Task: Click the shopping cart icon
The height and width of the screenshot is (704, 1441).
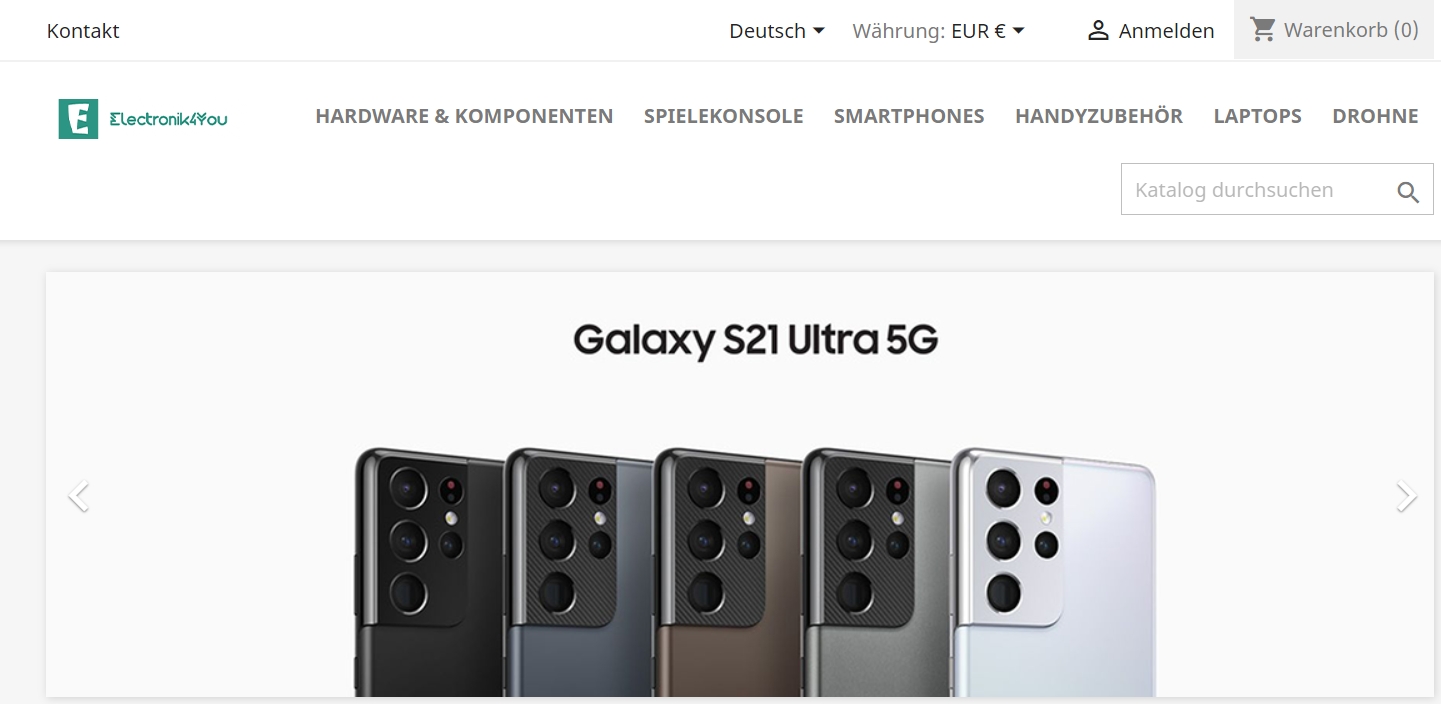Action: [x=1263, y=30]
